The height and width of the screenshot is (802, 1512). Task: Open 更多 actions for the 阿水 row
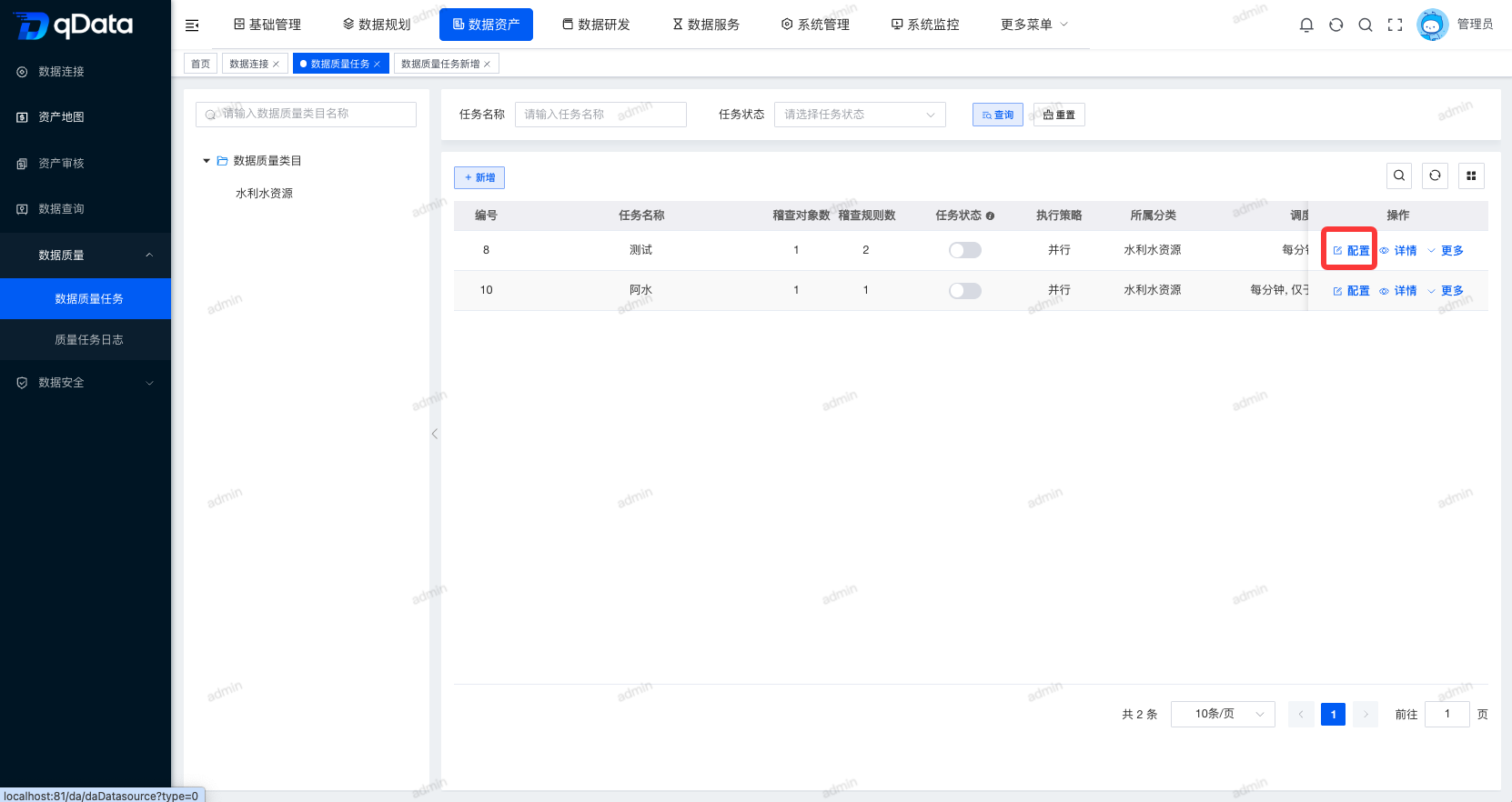click(x=1446, y=290)
